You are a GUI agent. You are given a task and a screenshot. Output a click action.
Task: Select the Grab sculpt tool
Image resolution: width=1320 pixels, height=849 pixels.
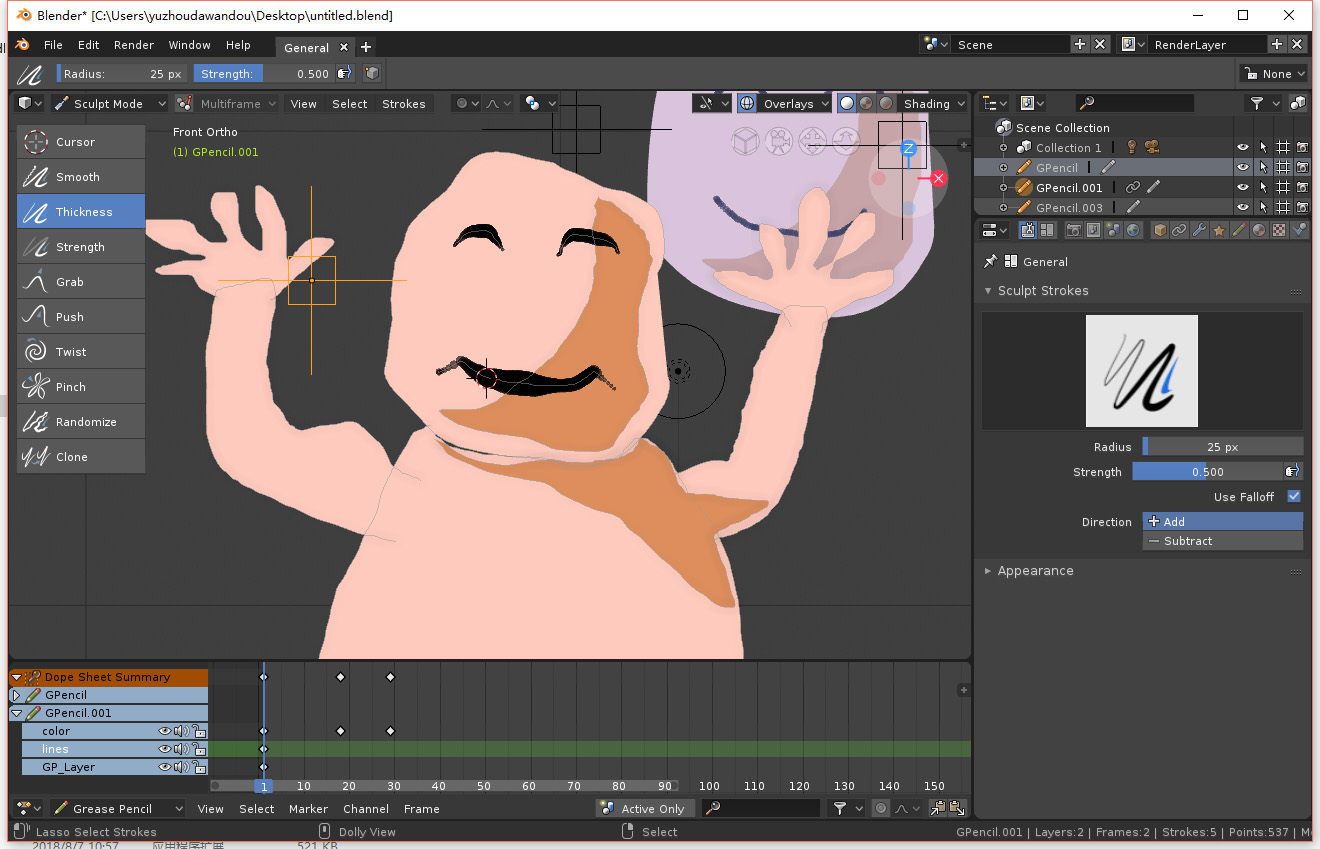[x=80, y=282]
